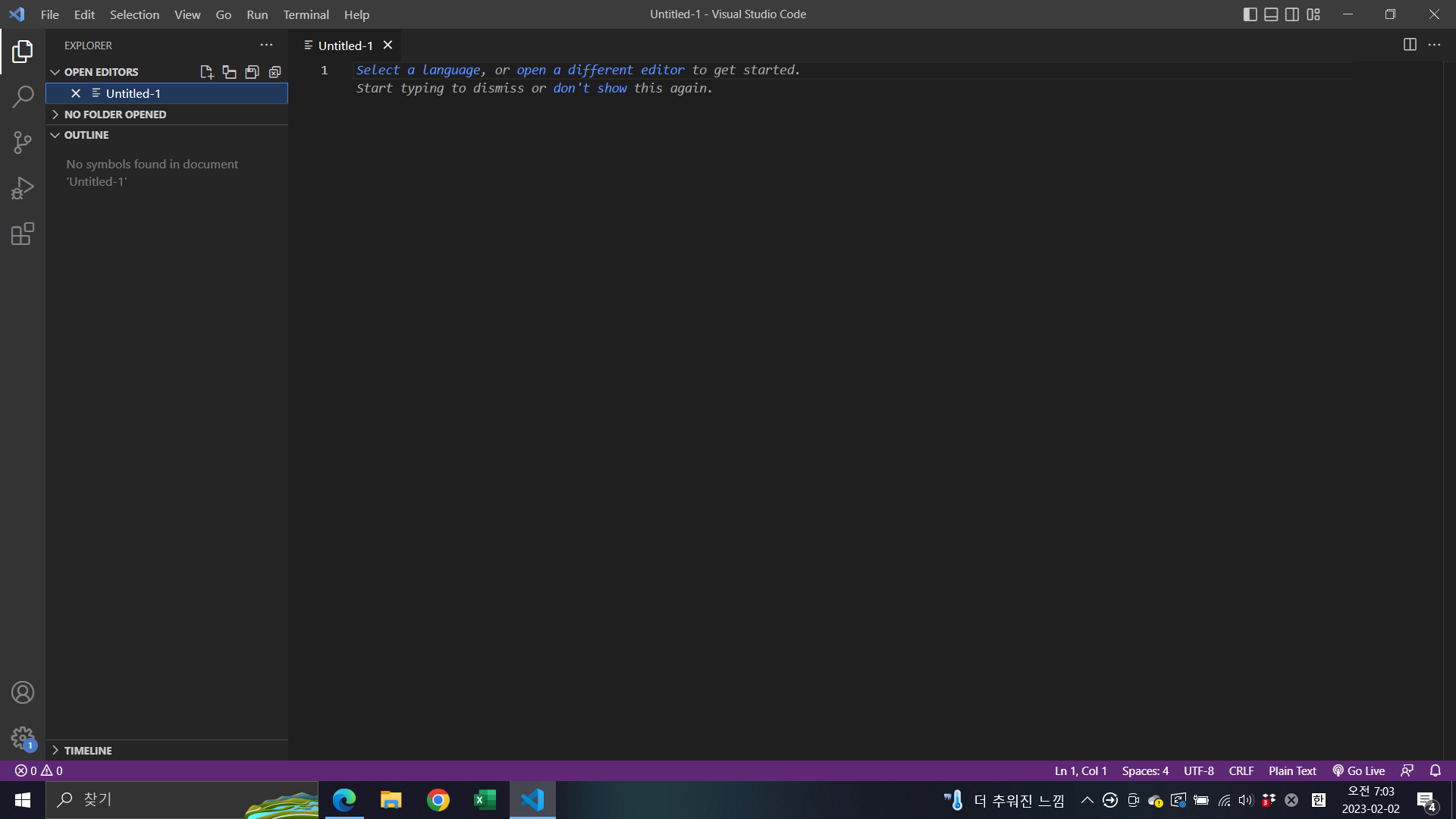This screenshot has width=1456, height=819.
Task: Open Excel from taskbar
Action: tap(485, 800)
